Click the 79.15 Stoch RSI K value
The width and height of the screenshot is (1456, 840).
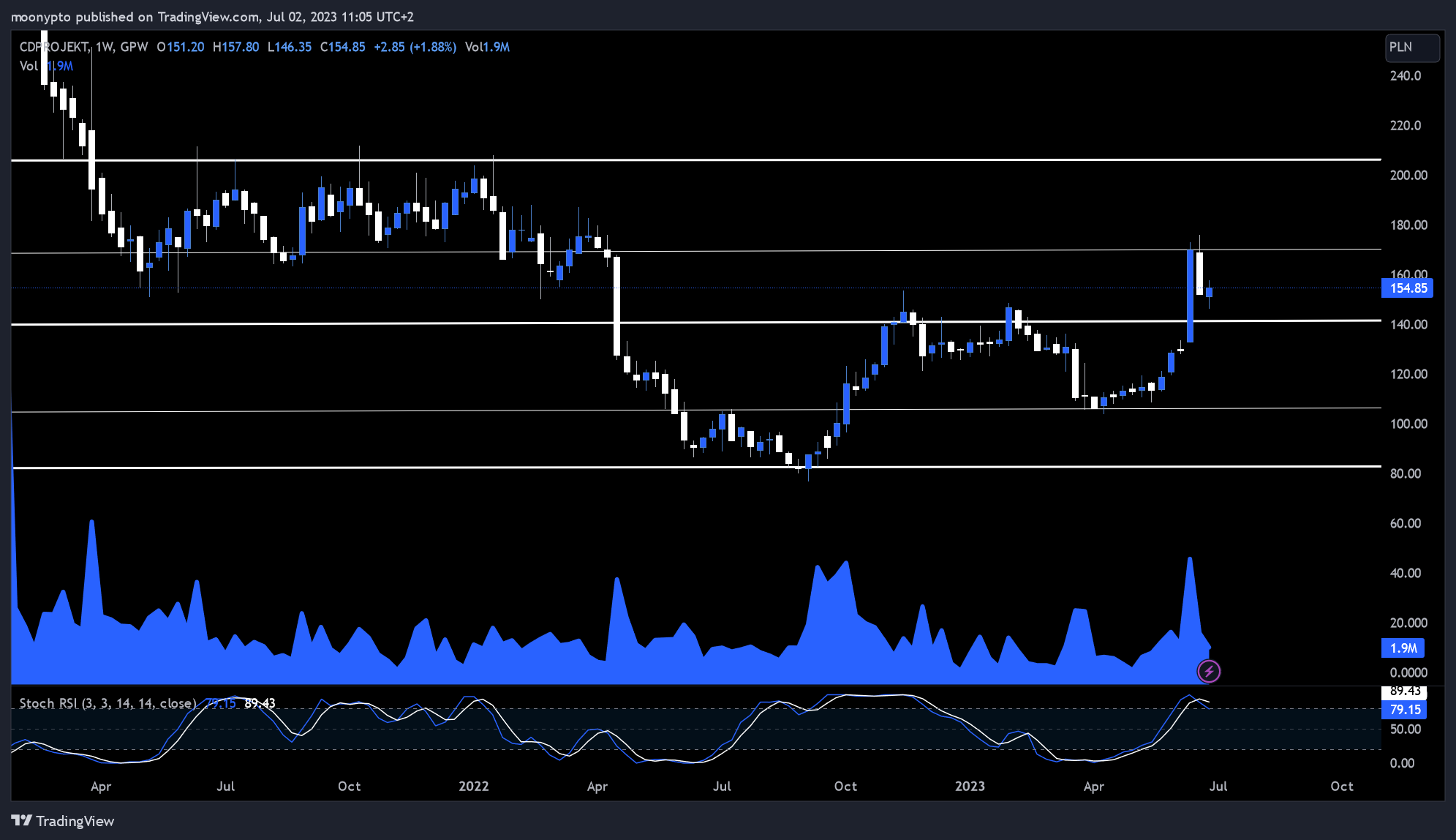[x=220, y=703]
